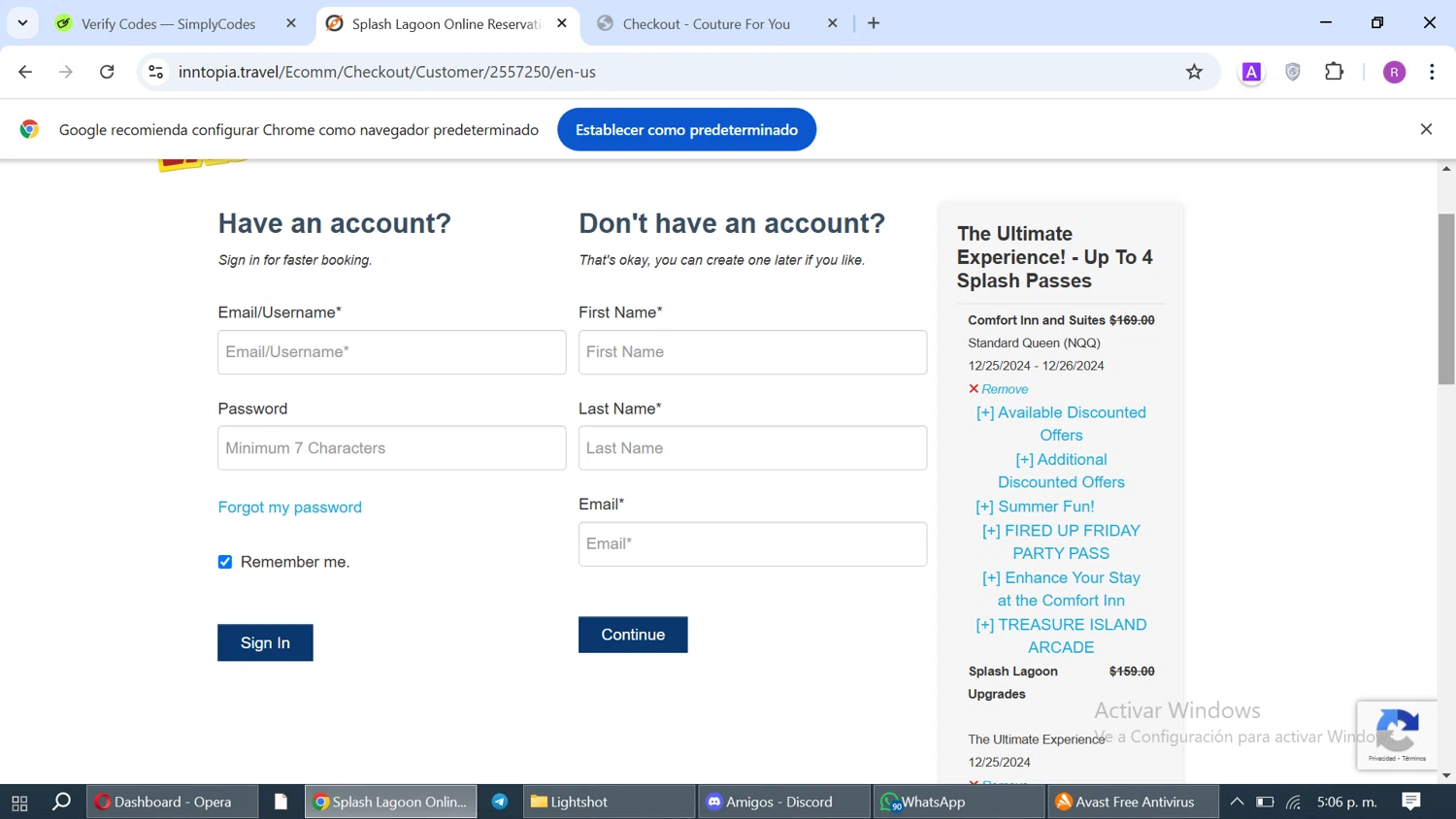
Task: Close the Splash Lagoon tab
Action: pyautogui.click(x=562, y=23)
